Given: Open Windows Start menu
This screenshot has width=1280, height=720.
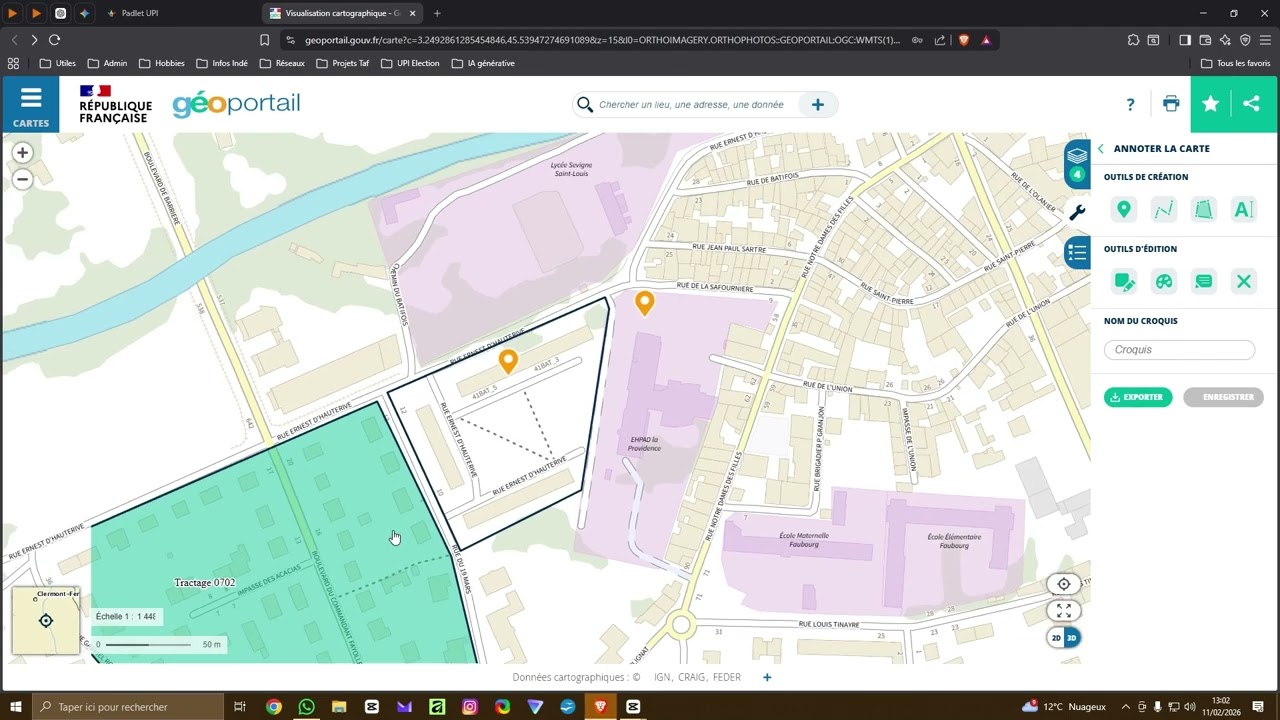Looking at the screenshot, I should click(16, 706).
